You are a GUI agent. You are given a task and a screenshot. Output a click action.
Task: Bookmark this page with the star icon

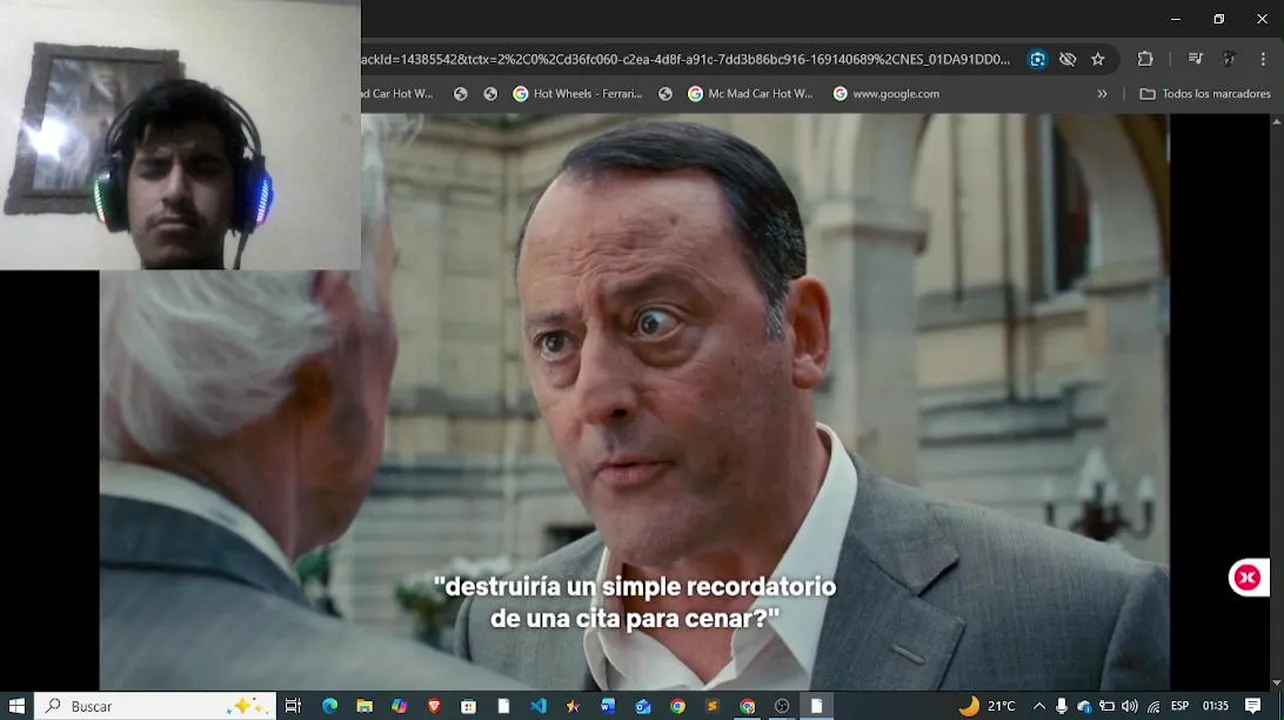[1098, 59]
